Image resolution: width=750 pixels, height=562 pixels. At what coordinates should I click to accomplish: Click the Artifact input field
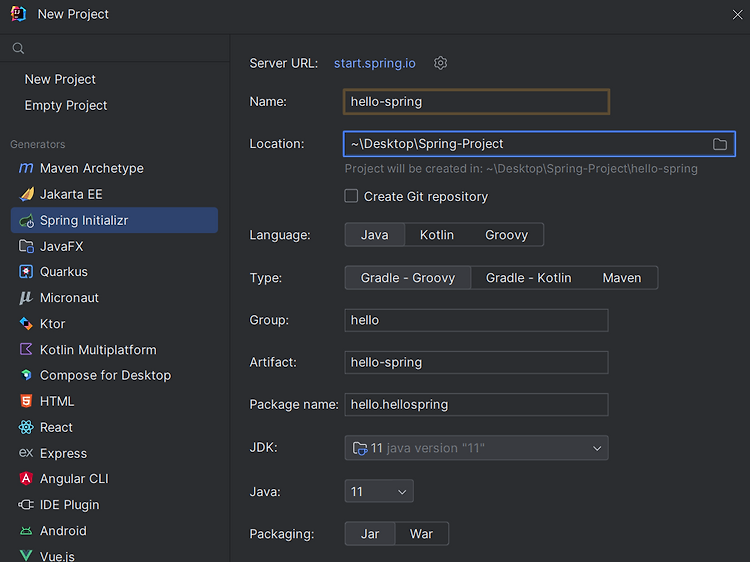(476, 362)
